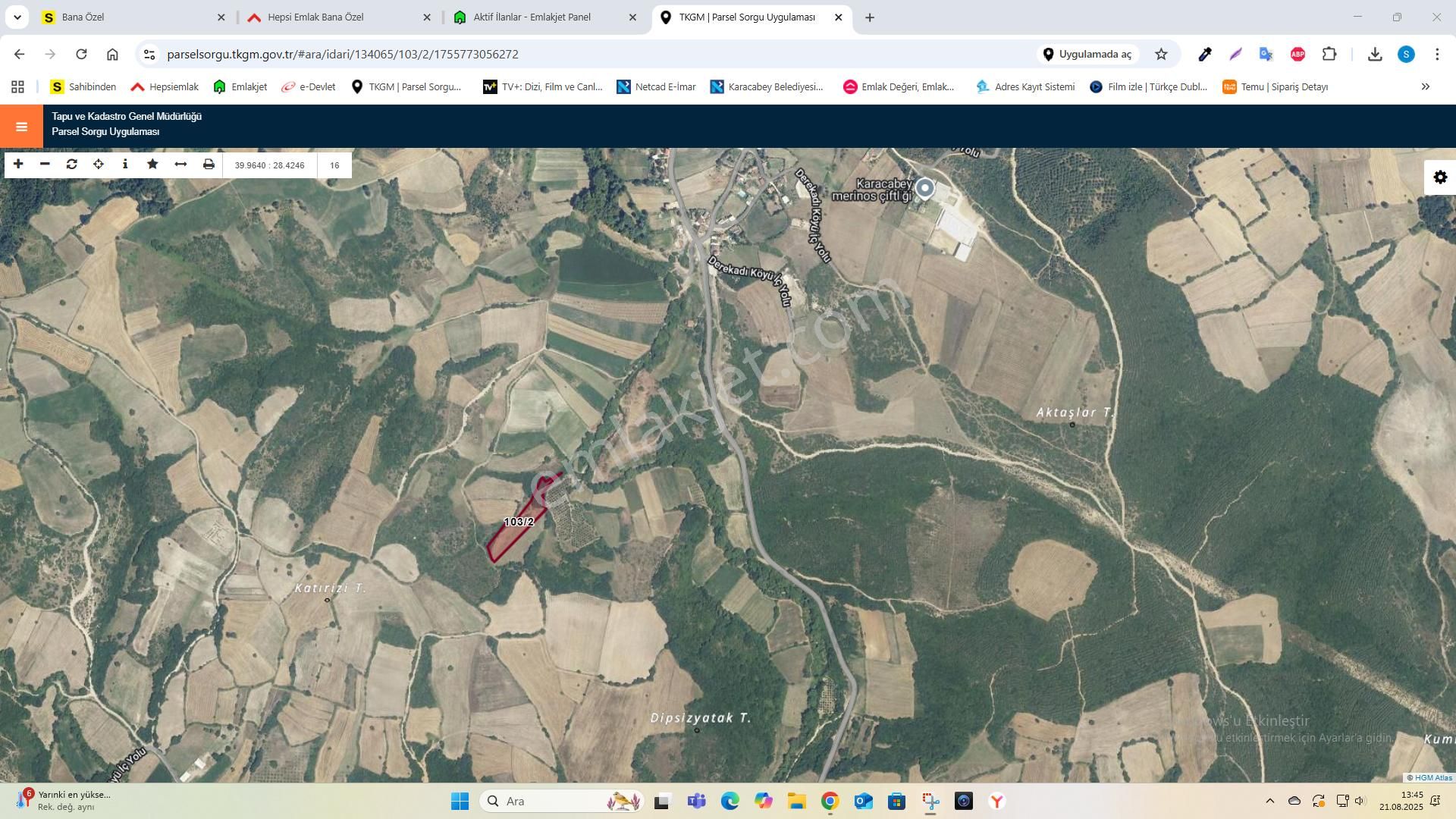Open a new browser tab
The image size is (1456, 819).
(x=870, y=17)
